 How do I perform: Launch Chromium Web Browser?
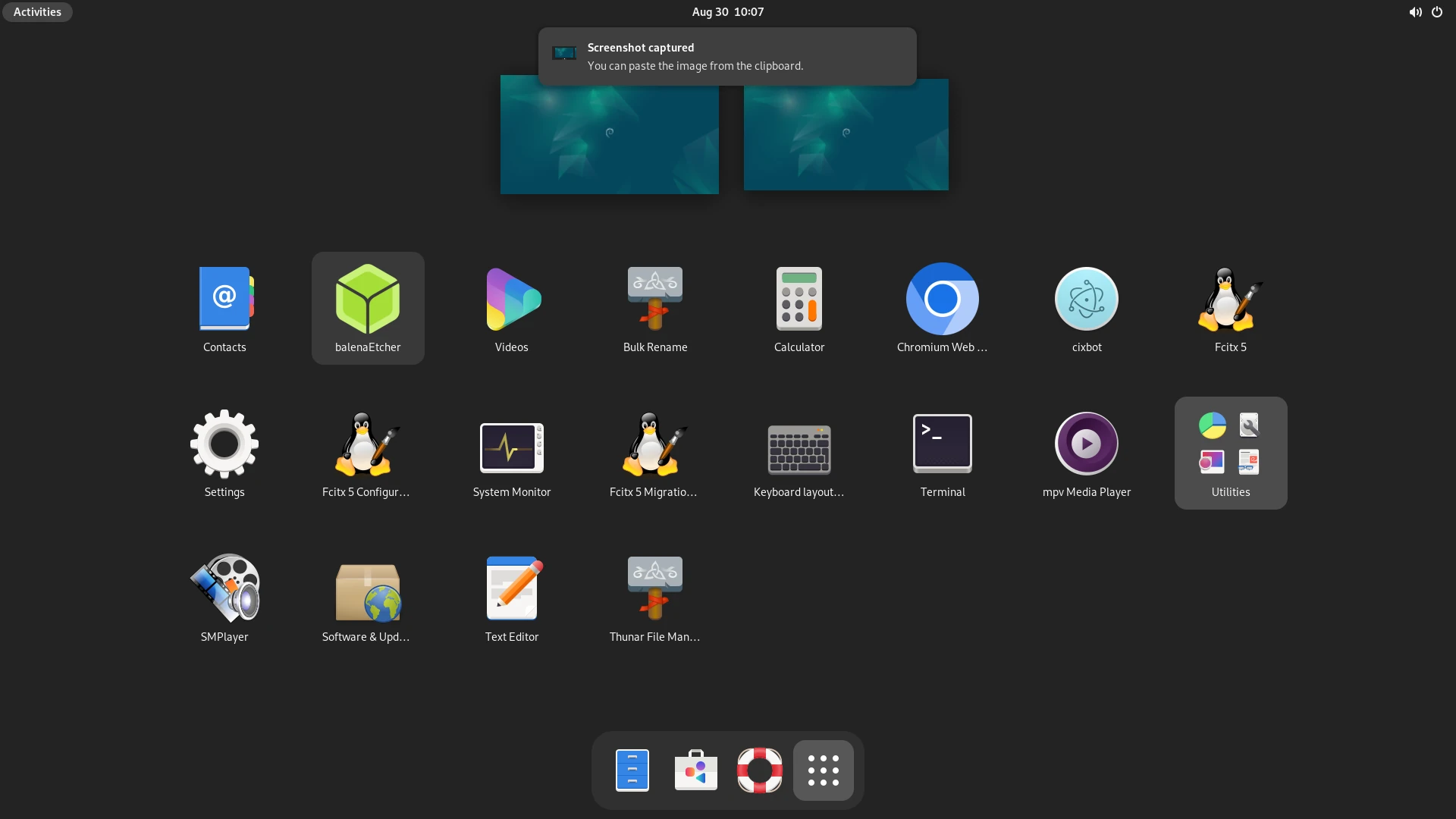(x=943, y=308)
